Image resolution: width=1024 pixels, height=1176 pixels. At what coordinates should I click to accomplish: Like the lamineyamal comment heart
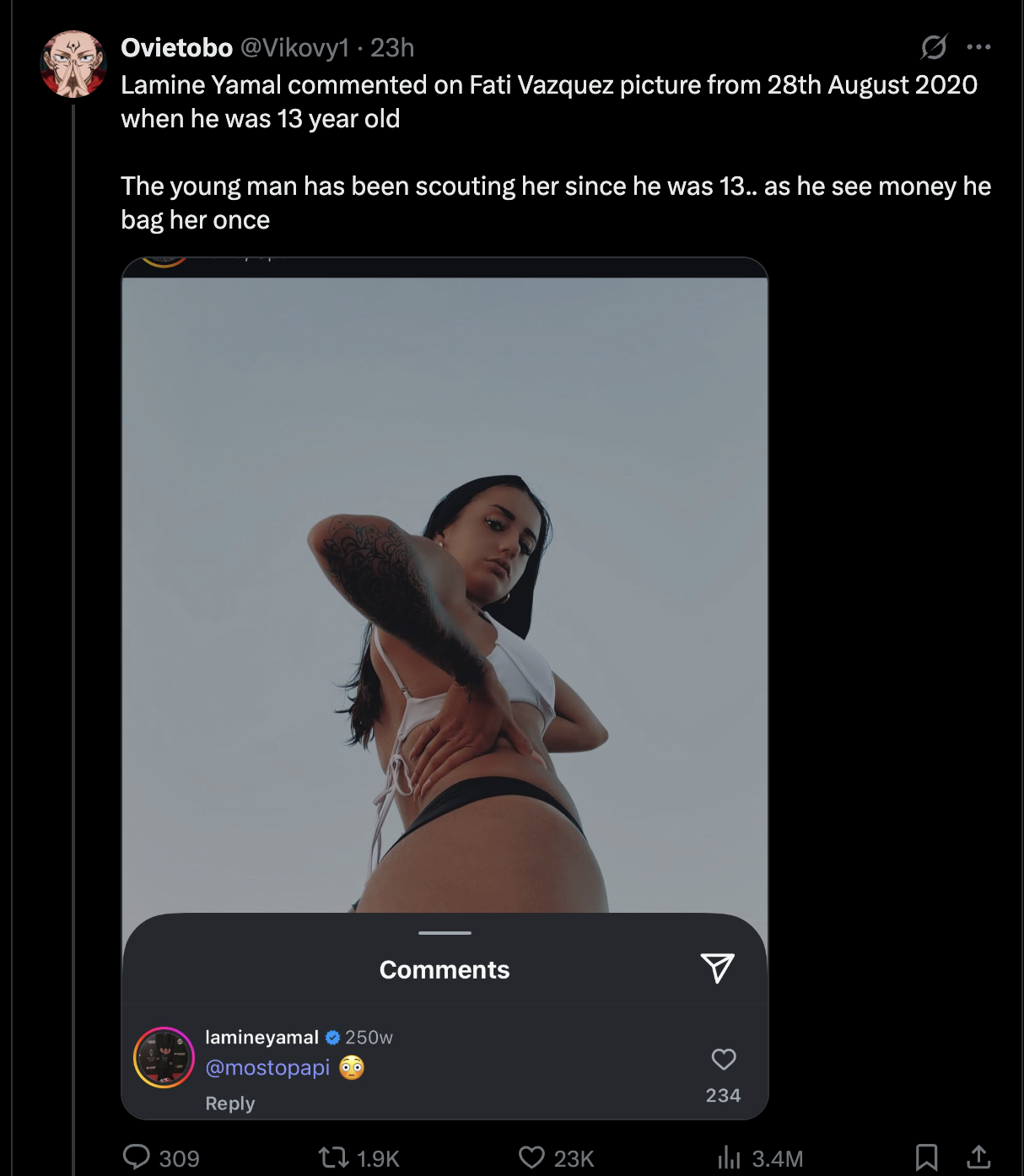(724, 1059)
